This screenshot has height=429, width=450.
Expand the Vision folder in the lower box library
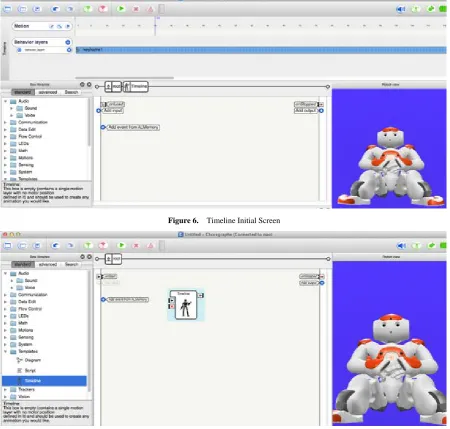click(x=5, y=397)
